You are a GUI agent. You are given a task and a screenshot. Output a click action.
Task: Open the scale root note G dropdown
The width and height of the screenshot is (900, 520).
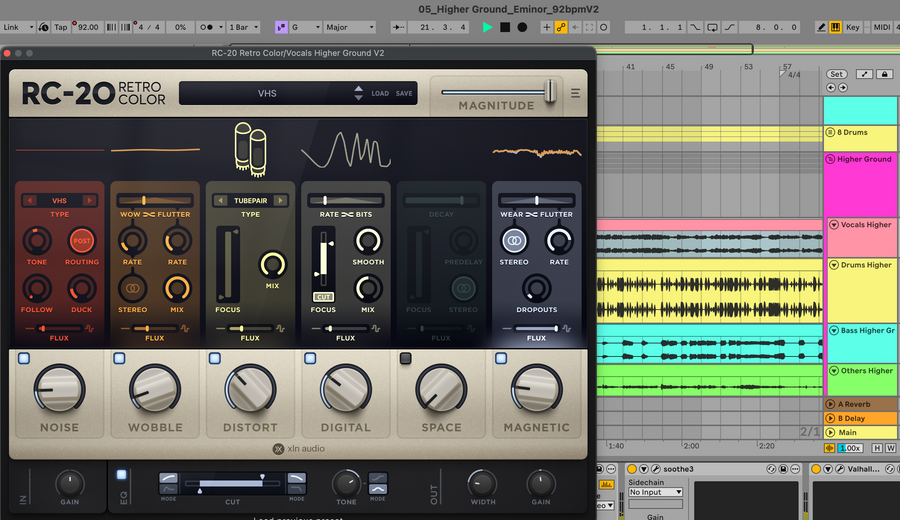(x=305, y=27)
